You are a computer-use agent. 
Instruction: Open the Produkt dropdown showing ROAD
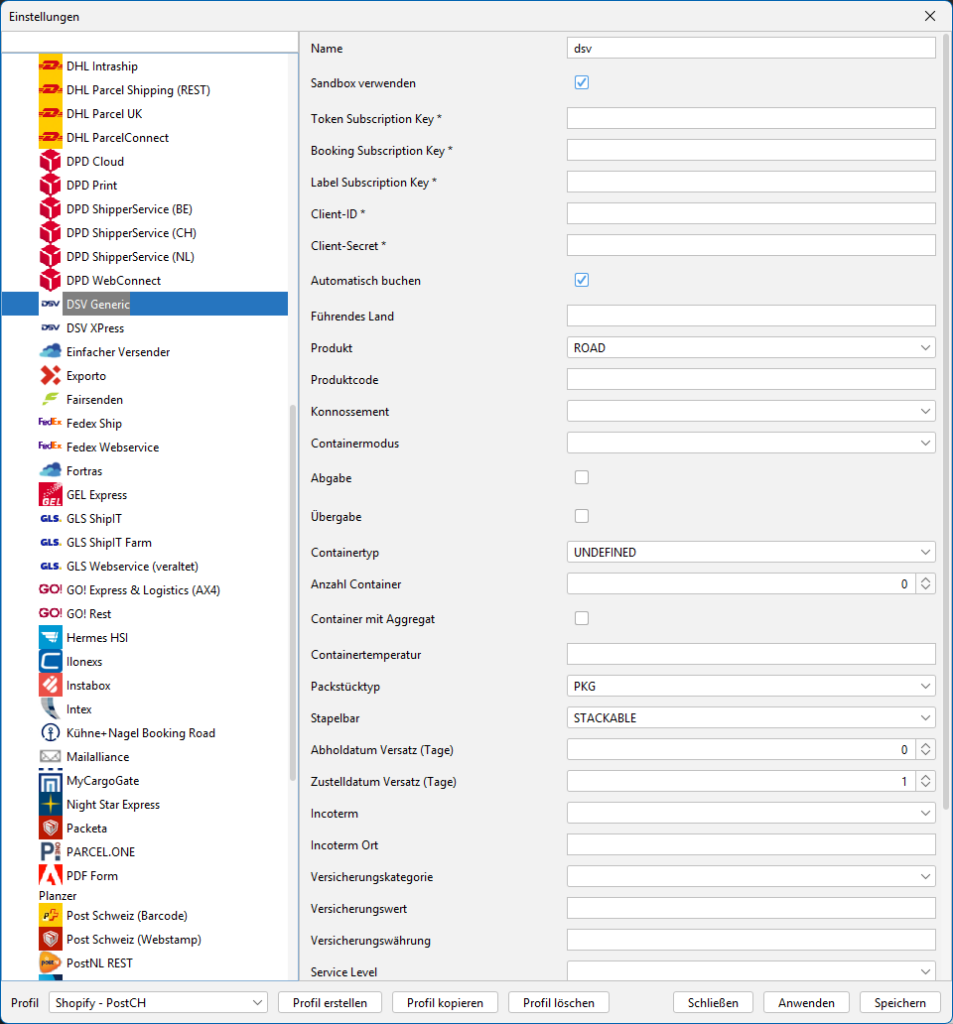point(751,348)
